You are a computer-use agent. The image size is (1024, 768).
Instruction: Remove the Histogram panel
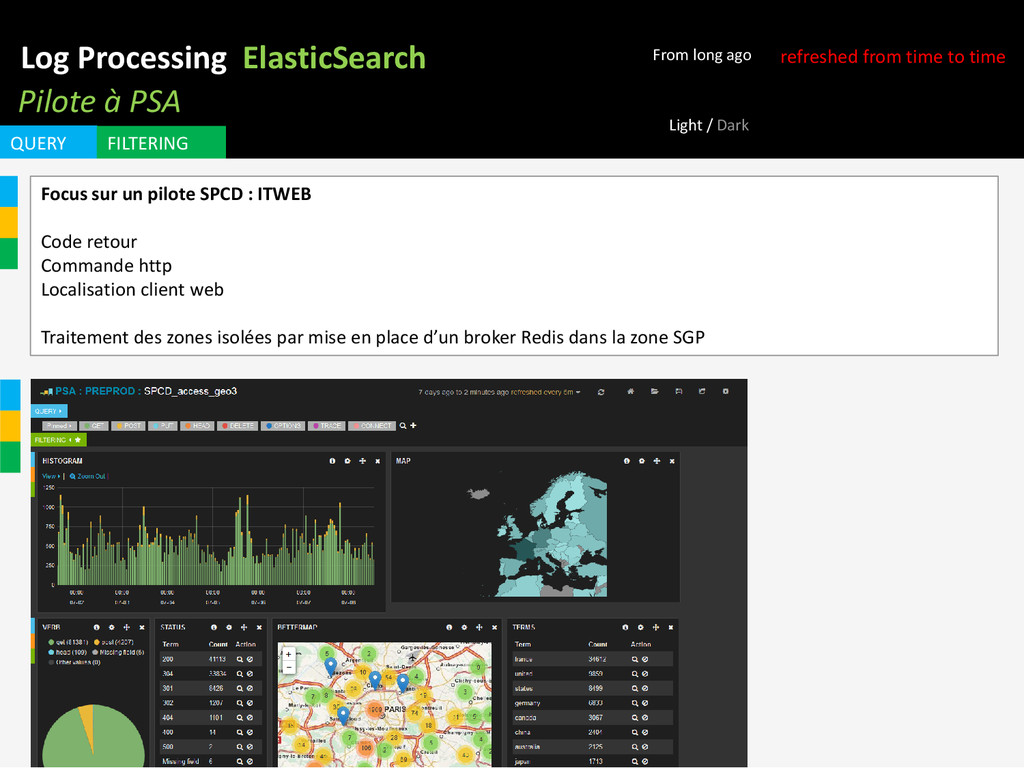pos(377,461)
